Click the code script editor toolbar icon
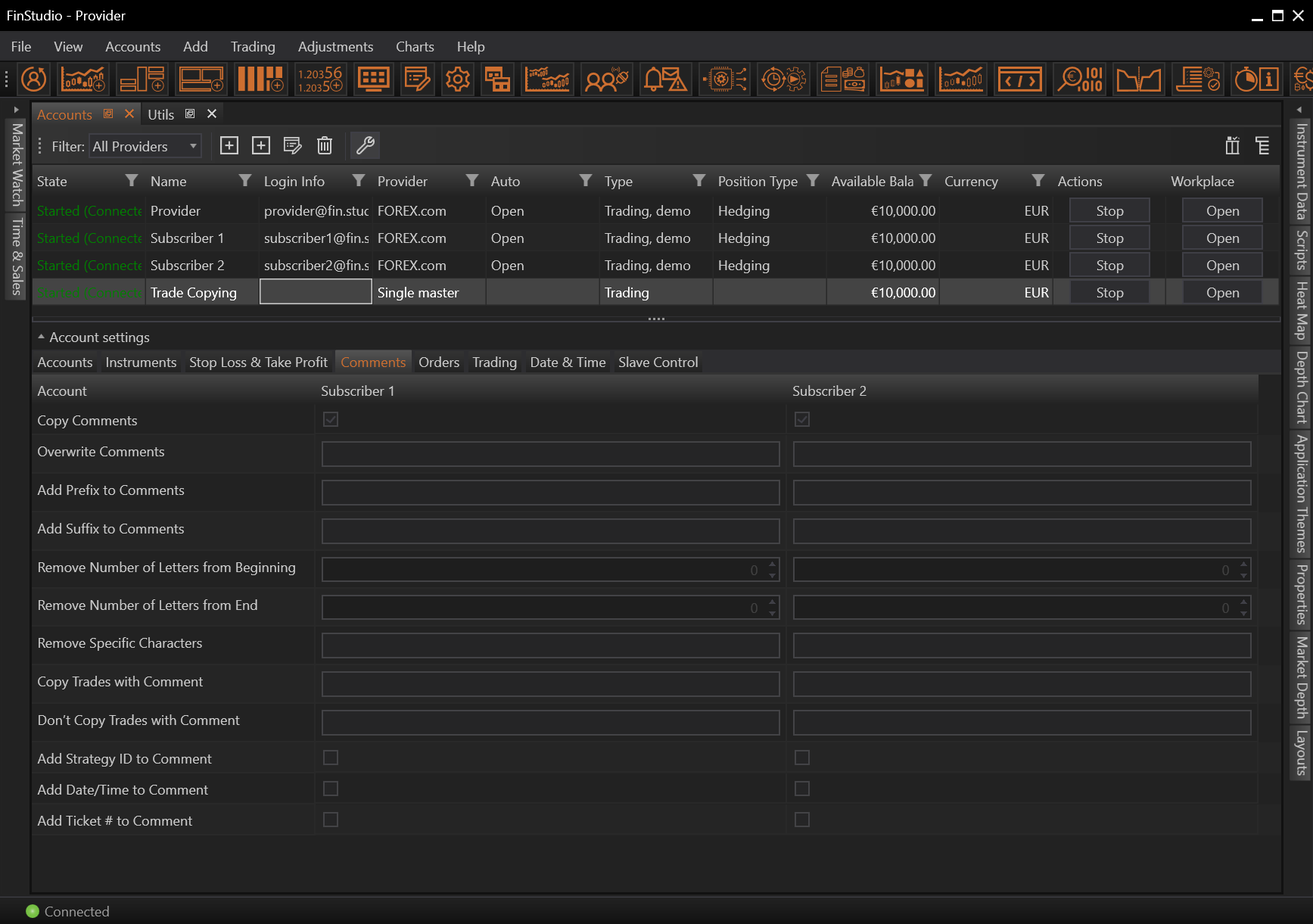The image size is (1313, 924). (1019, 79)
